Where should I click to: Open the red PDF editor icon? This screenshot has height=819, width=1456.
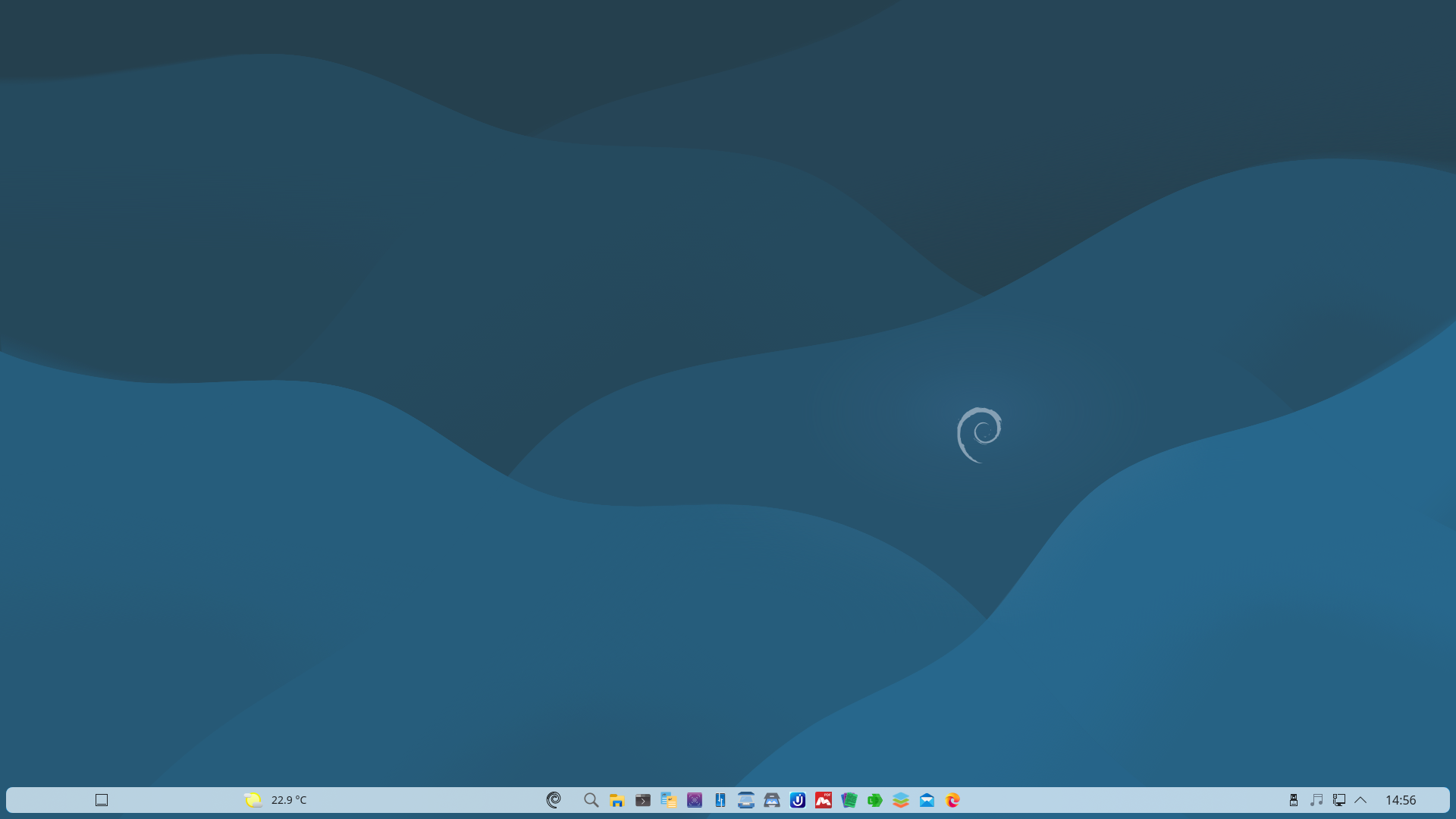824,800
